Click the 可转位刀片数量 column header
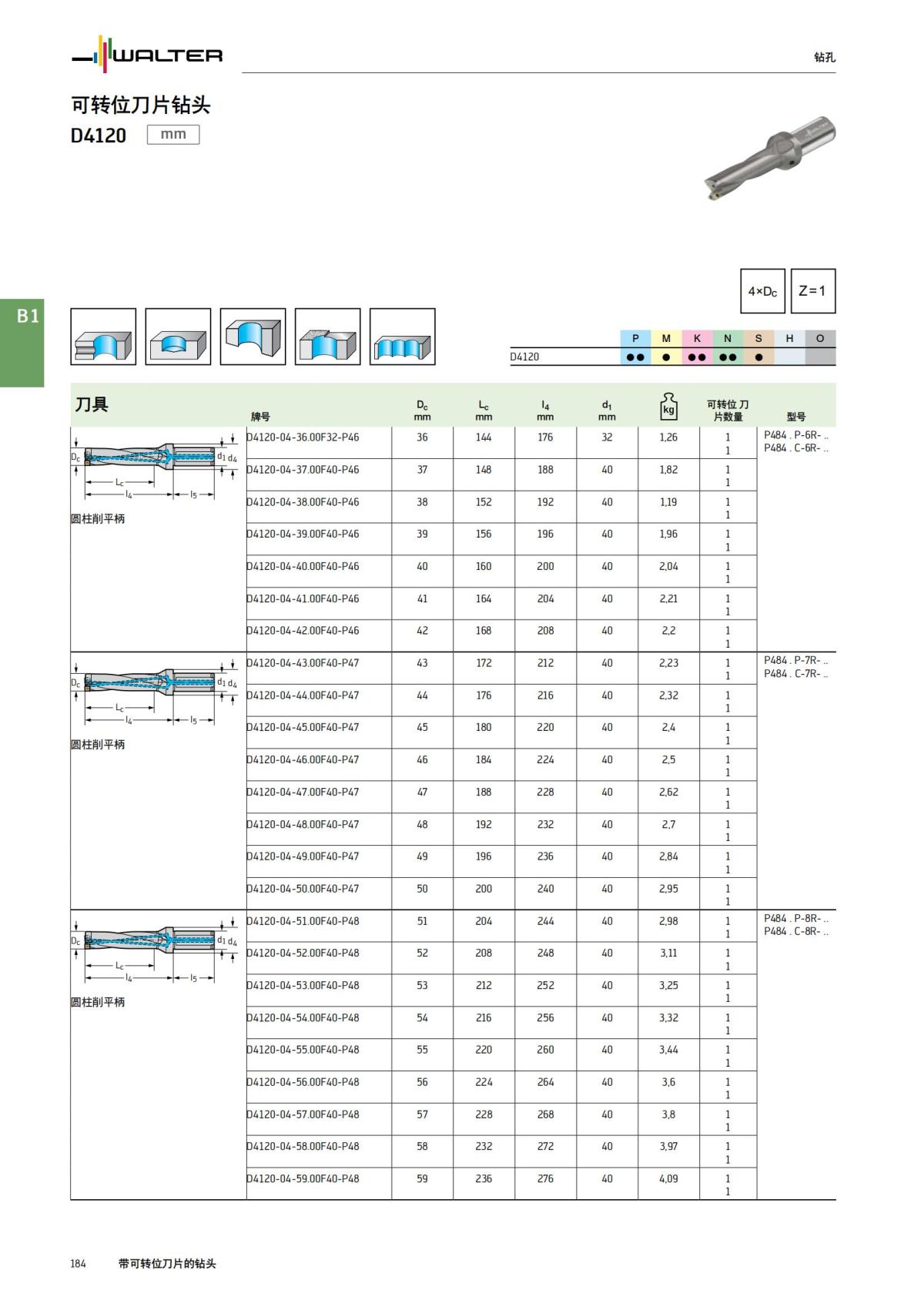This screenshot has width=924, height=1307. (728, 411)
